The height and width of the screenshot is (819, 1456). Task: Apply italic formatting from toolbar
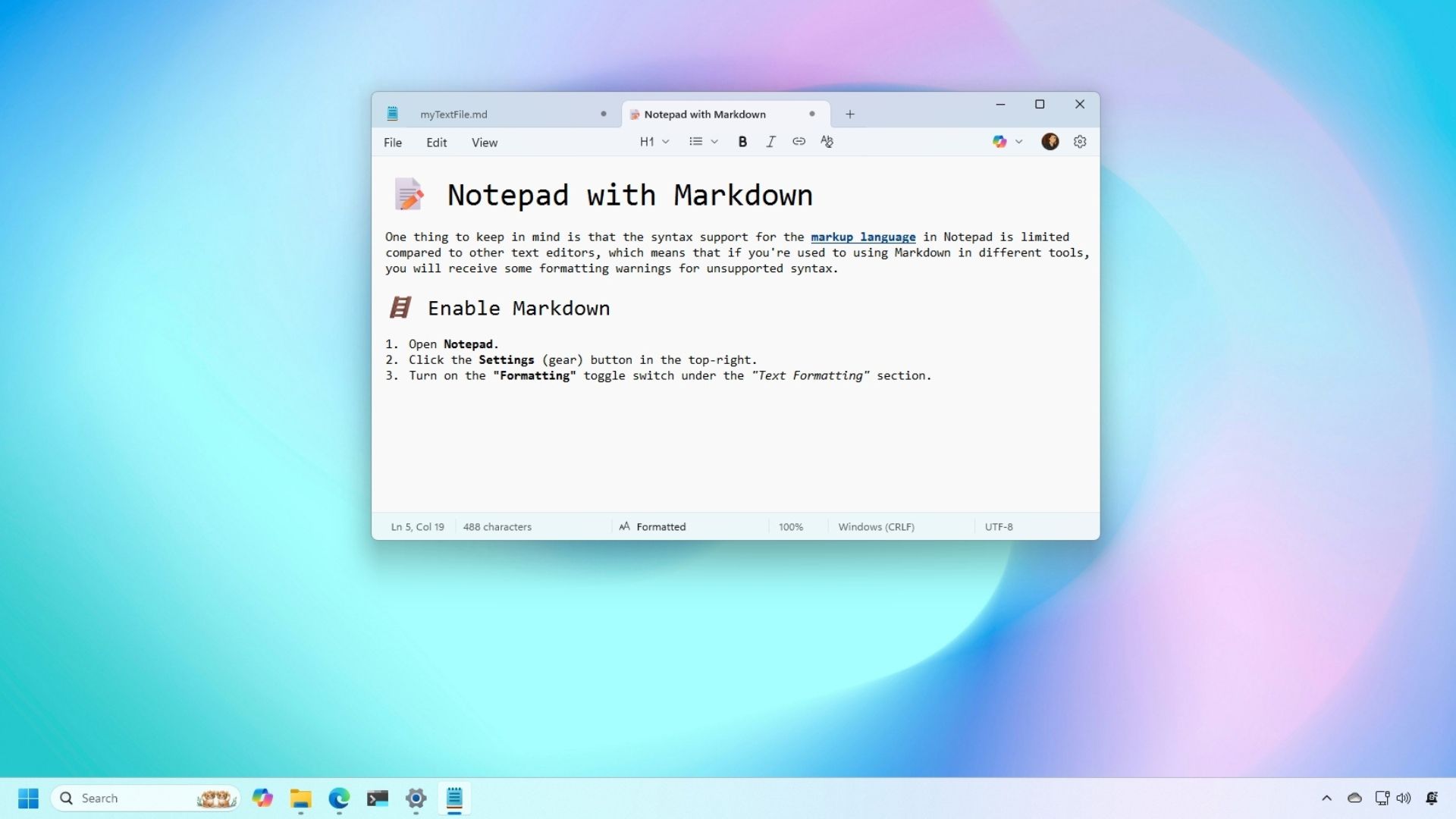click(x=770, y=142)
